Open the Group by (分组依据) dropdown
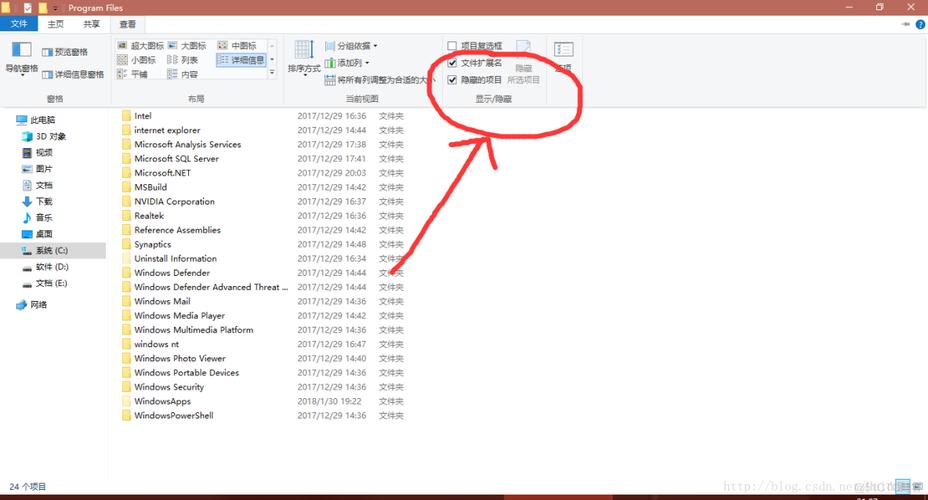The height and width of the screenshot is (500, 928). coord(351,46)
